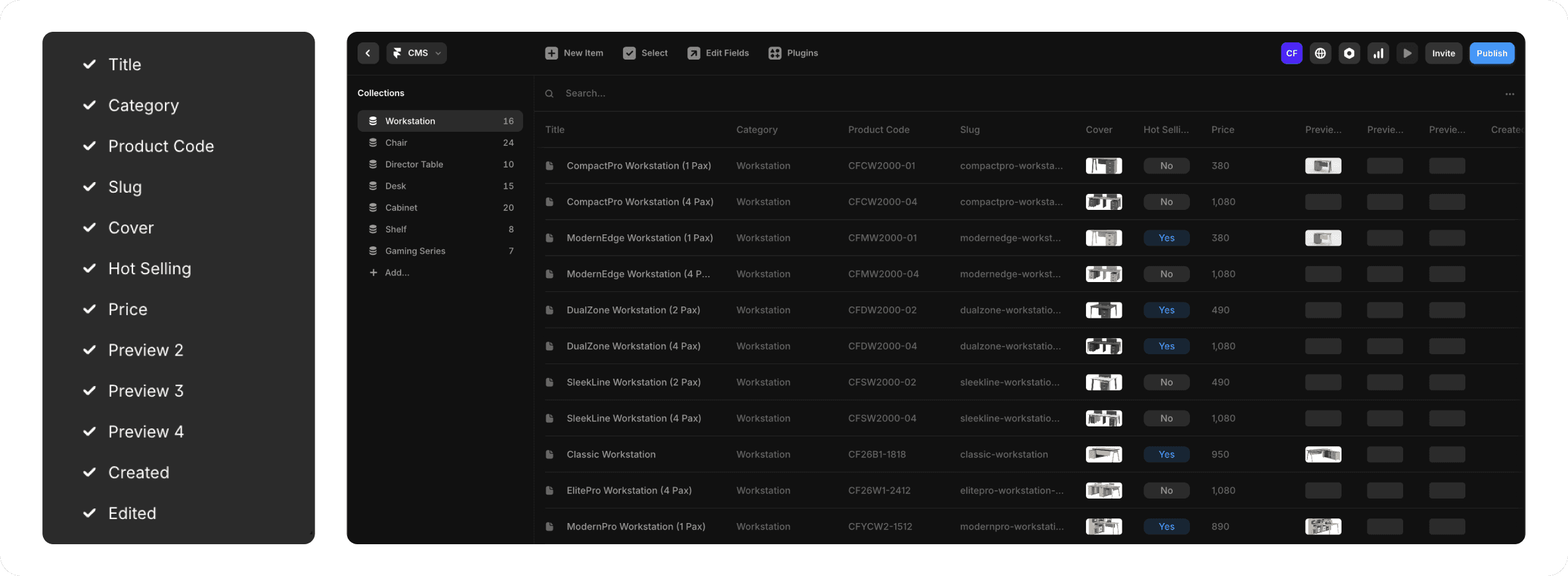Image resolution: width=1568 pixels, height=576 pixels.
Task: Click the document icon of SleekLine Workstation (4 Pax)
Action: coord(550,418)
